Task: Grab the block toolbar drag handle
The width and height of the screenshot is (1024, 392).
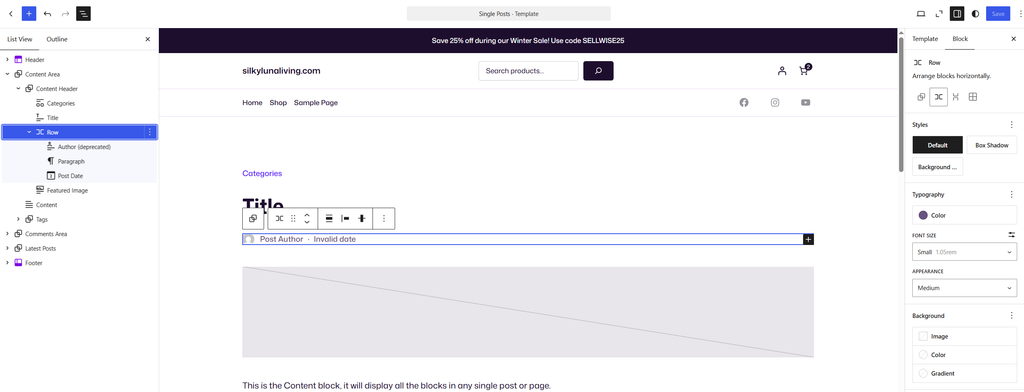Action: pyautogui.click(x=293, y=219)
